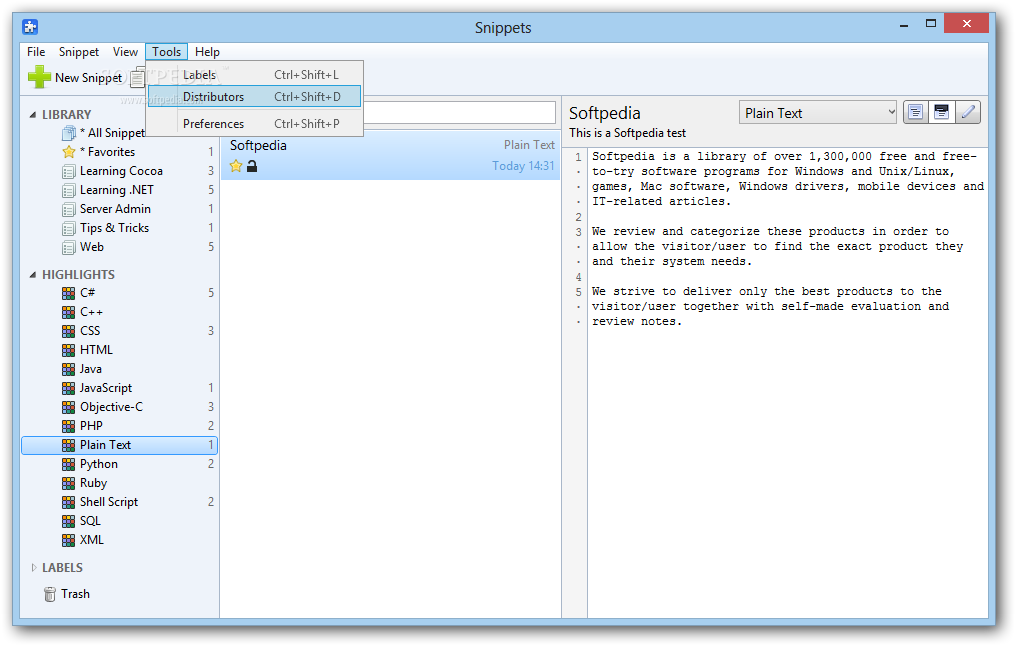The height and width of the screenshot is (646, 1016).
Task: Click the pencil edit icon in snippet header
Action: 967,112
